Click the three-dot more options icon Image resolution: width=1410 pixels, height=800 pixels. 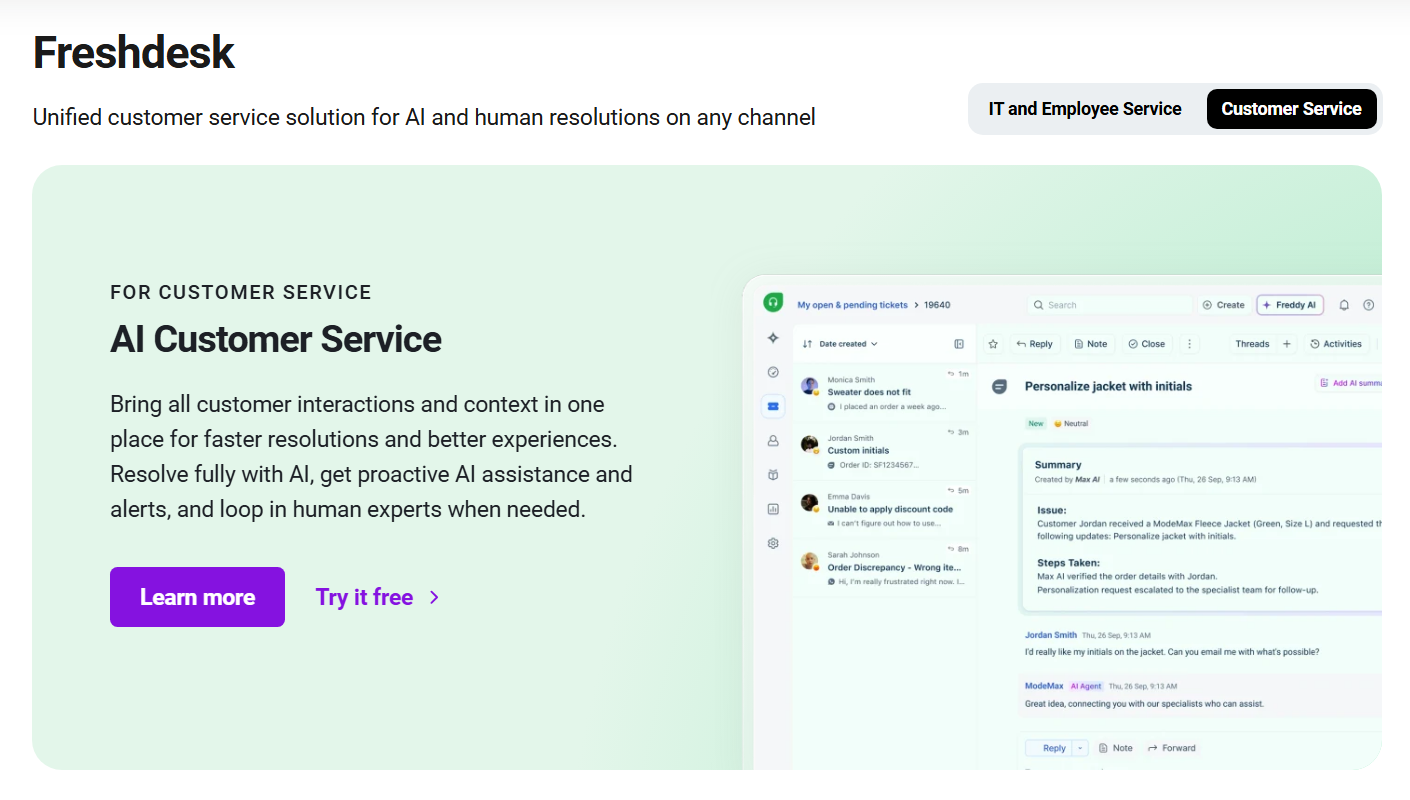[1189, 344]
